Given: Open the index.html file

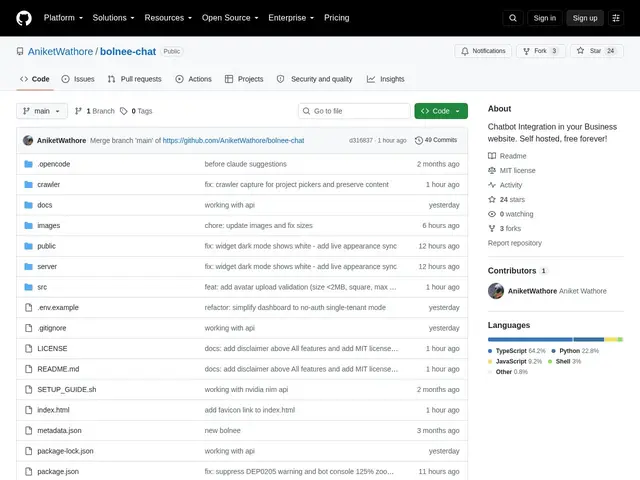Looking at the screenshot, I should point(53,410).
